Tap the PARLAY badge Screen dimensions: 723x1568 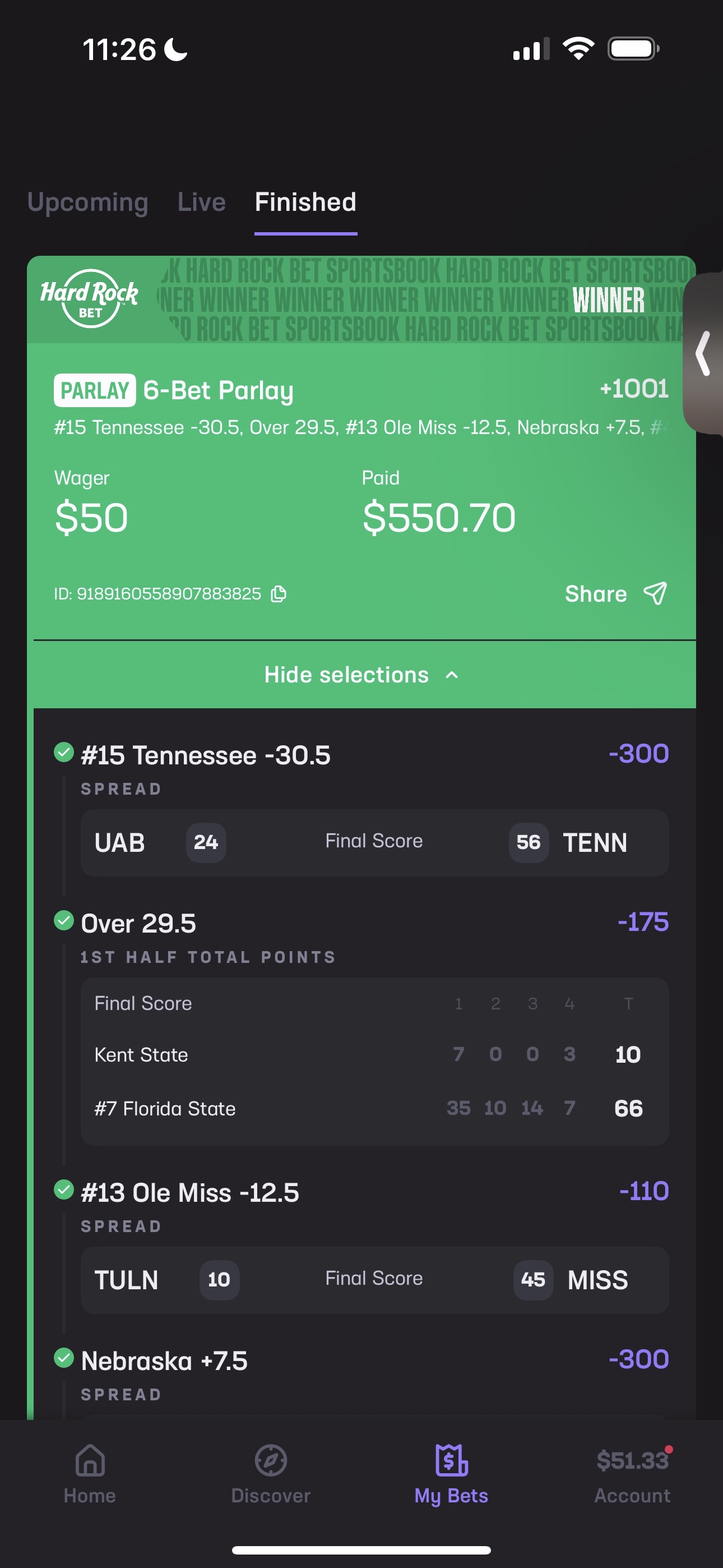[x=95, y=390]
